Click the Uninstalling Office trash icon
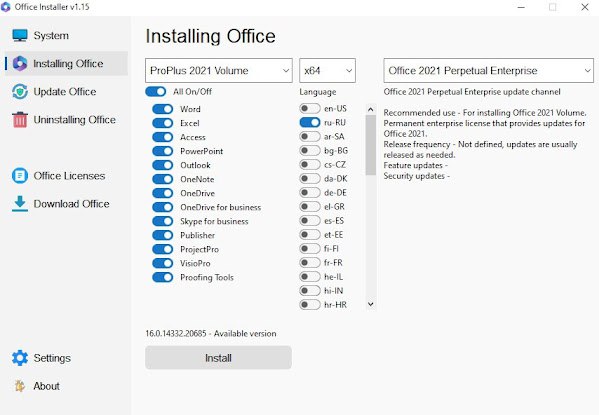Image resolution: width=599 pixels, height=415 pixels. tap(20, 120)
